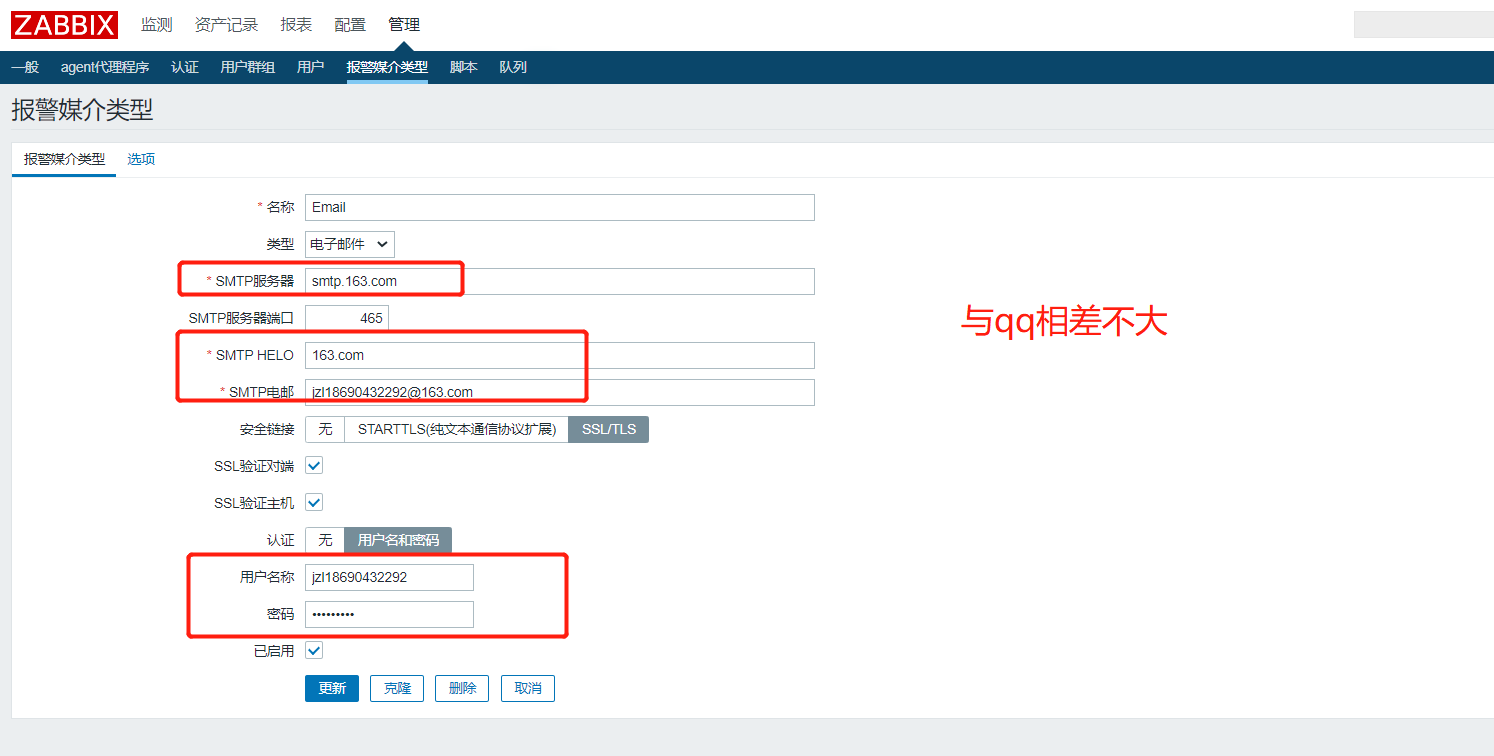Select the 报警媒介类型 form tab
The height and width of the screenshot is (756, 1494).
(x=64, y=159)
